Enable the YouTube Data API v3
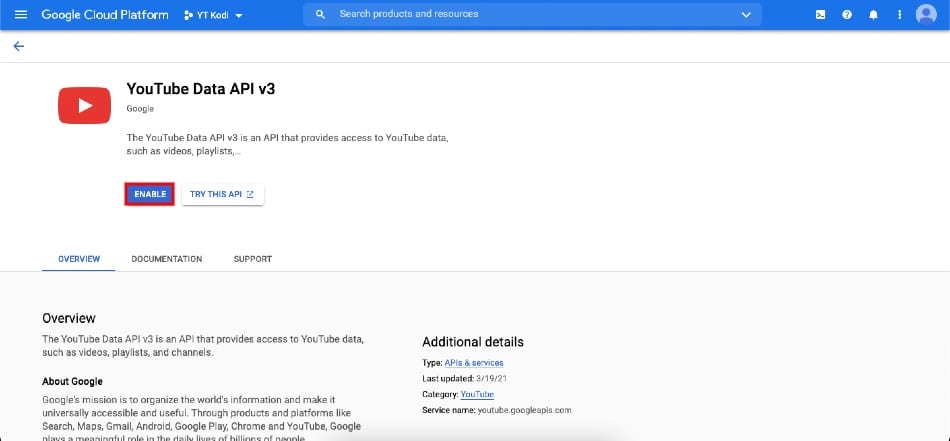 pos(150,194)
